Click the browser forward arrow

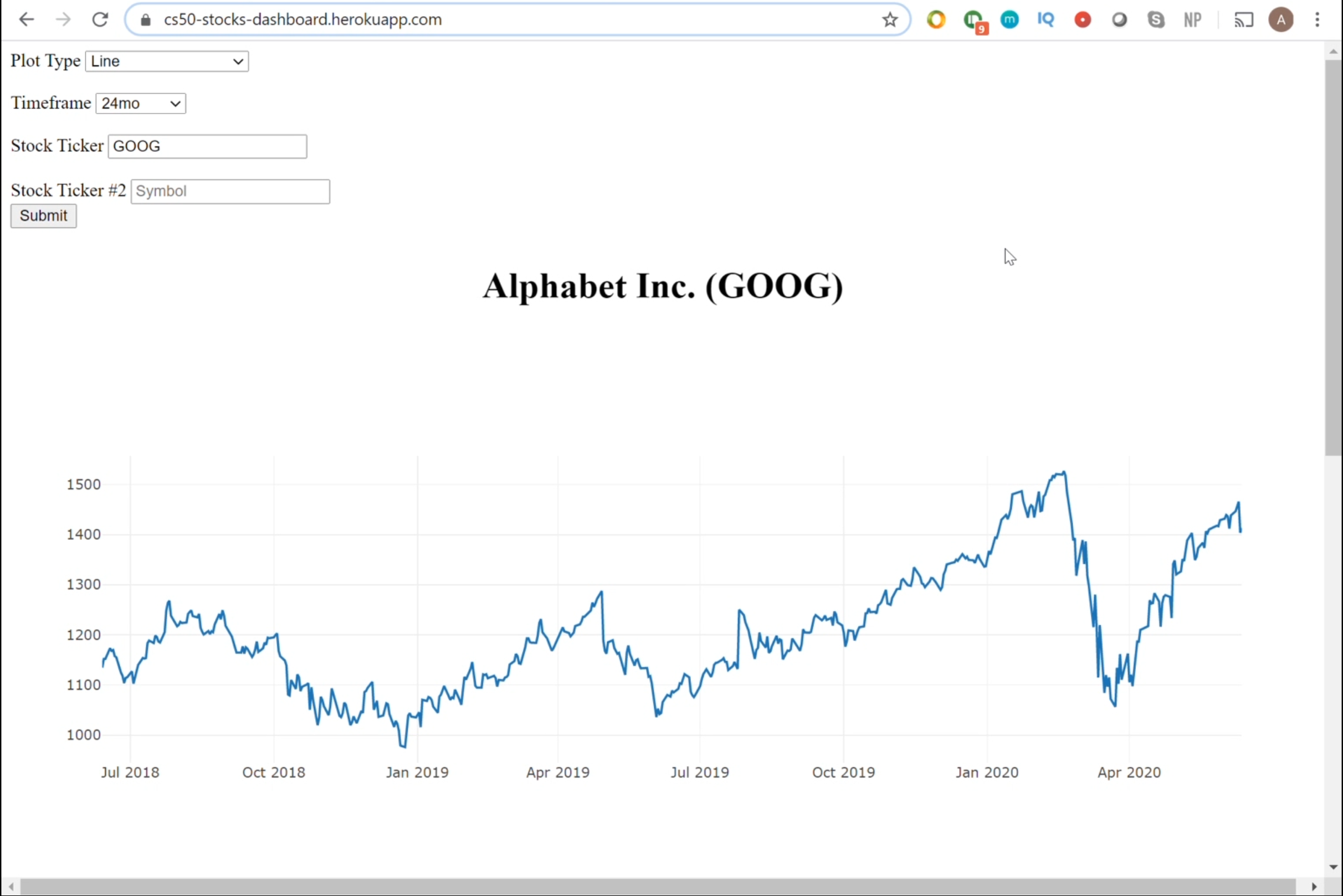(x=63, y=19)
